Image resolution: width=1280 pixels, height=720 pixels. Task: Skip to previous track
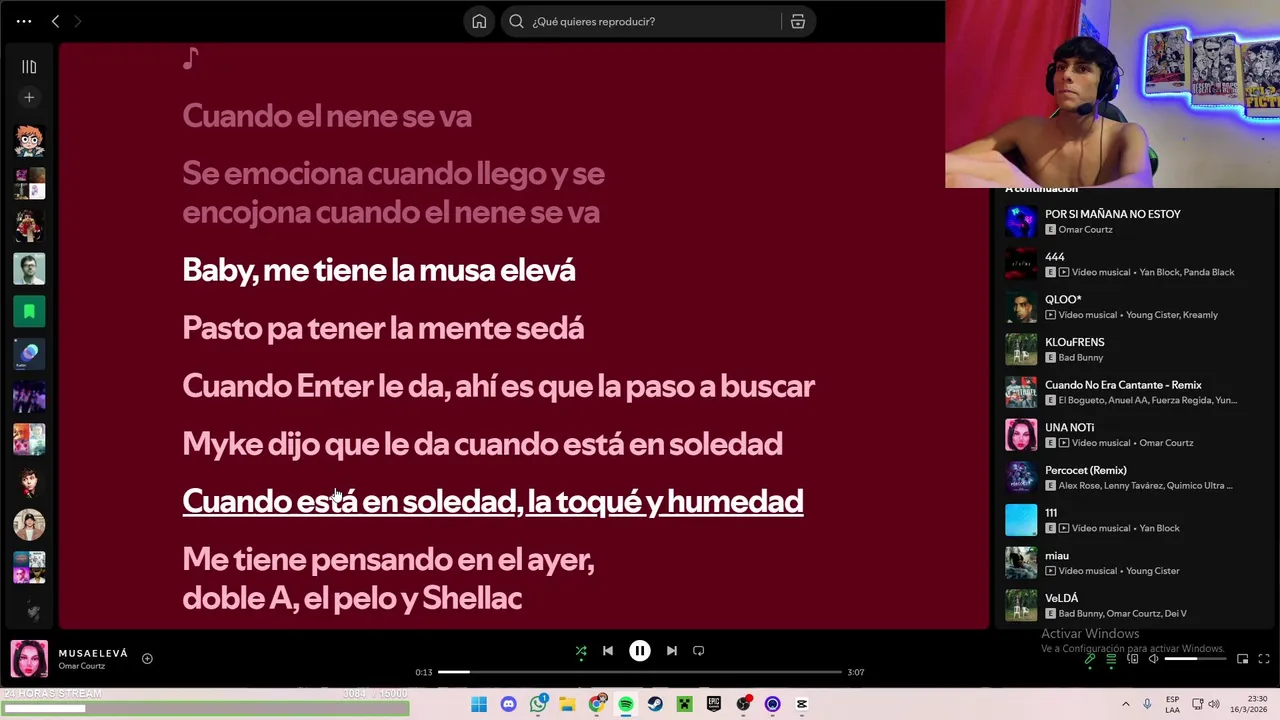coord(608,651)
